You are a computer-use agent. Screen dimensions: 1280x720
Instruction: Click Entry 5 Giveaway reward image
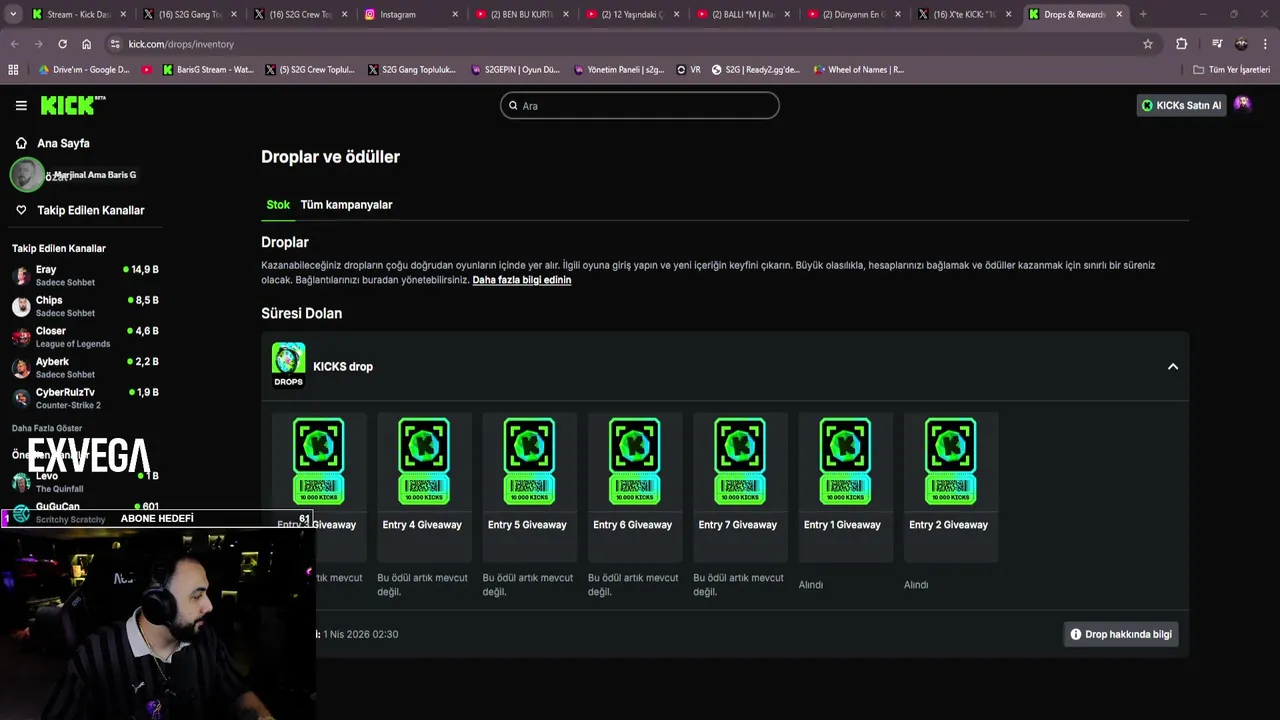[x=529, y=461]
